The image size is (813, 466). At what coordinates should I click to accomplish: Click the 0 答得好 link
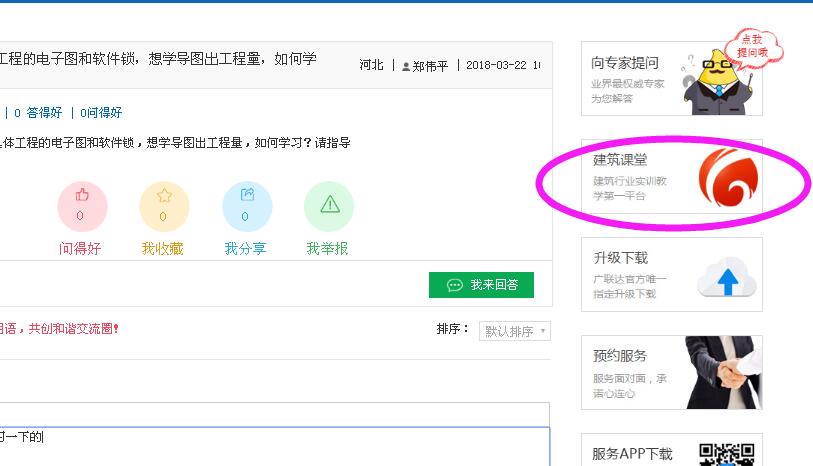38,112
